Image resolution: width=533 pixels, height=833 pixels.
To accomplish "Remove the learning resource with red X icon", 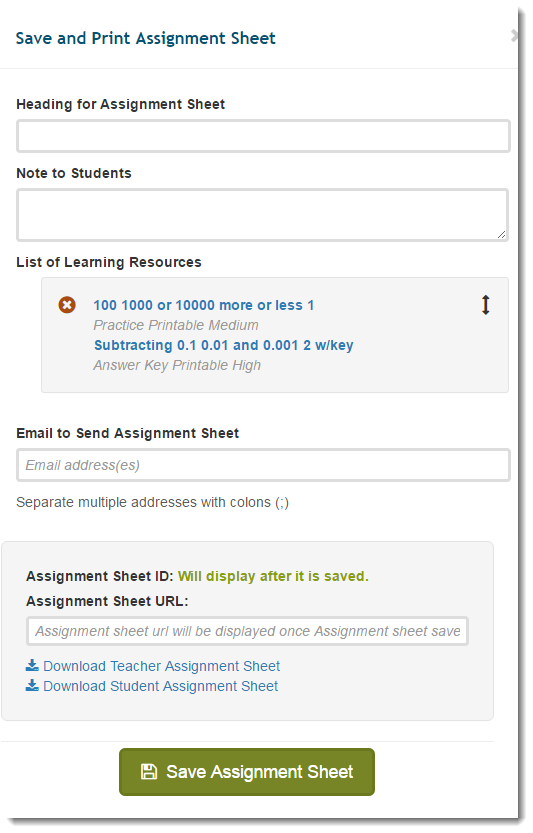I will (x=67, y=305).
